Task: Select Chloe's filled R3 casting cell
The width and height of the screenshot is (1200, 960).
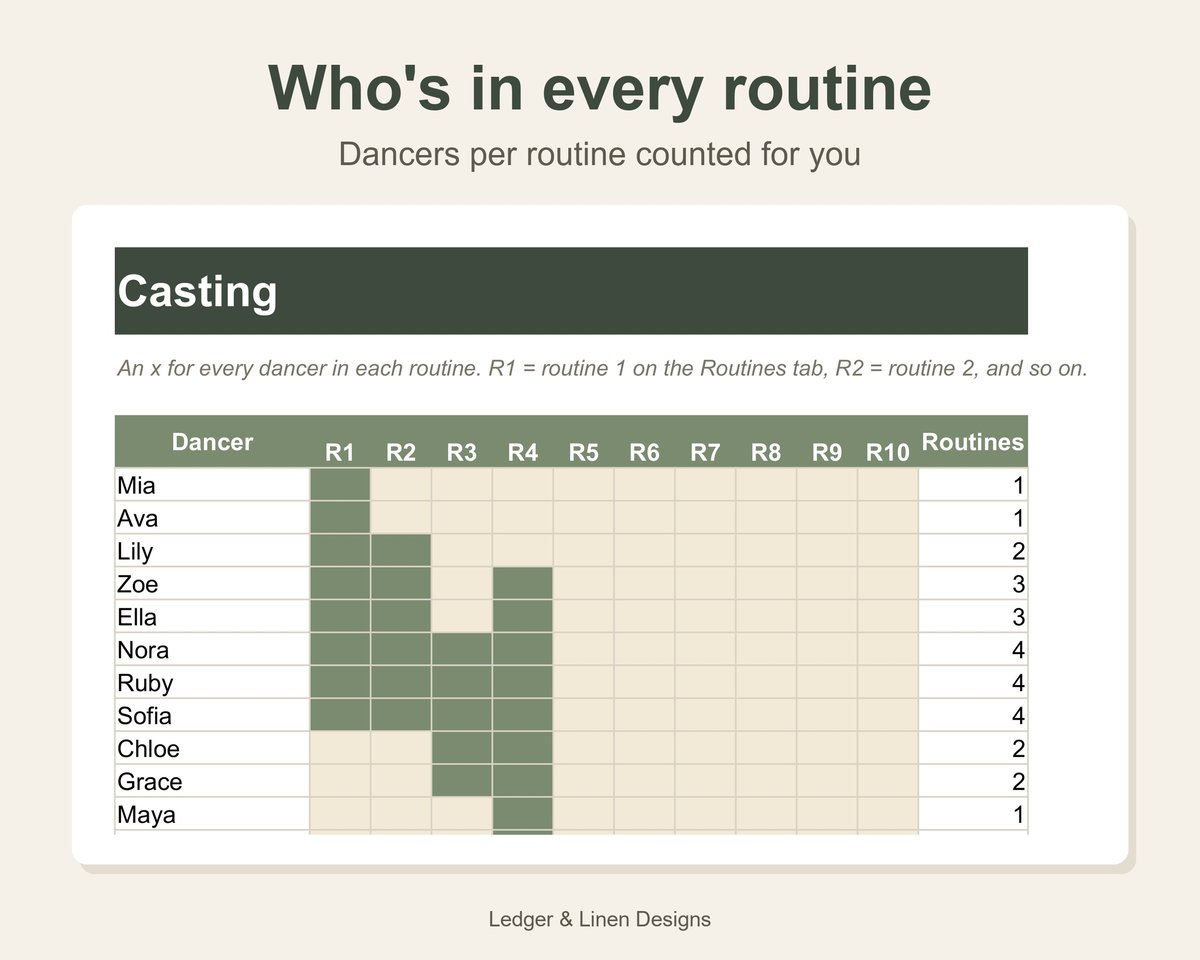Action: coord(462,749)
